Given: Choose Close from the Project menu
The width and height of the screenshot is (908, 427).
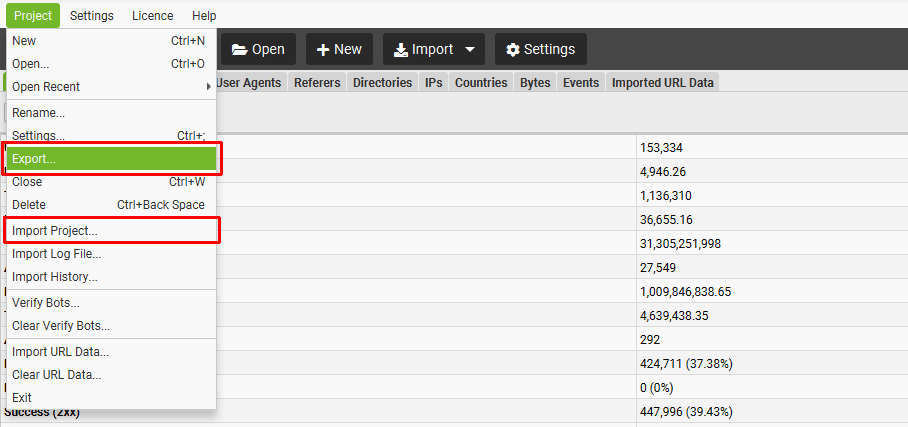Looking at the screenshot, I should pyautogui.click(x=111, y=182).
